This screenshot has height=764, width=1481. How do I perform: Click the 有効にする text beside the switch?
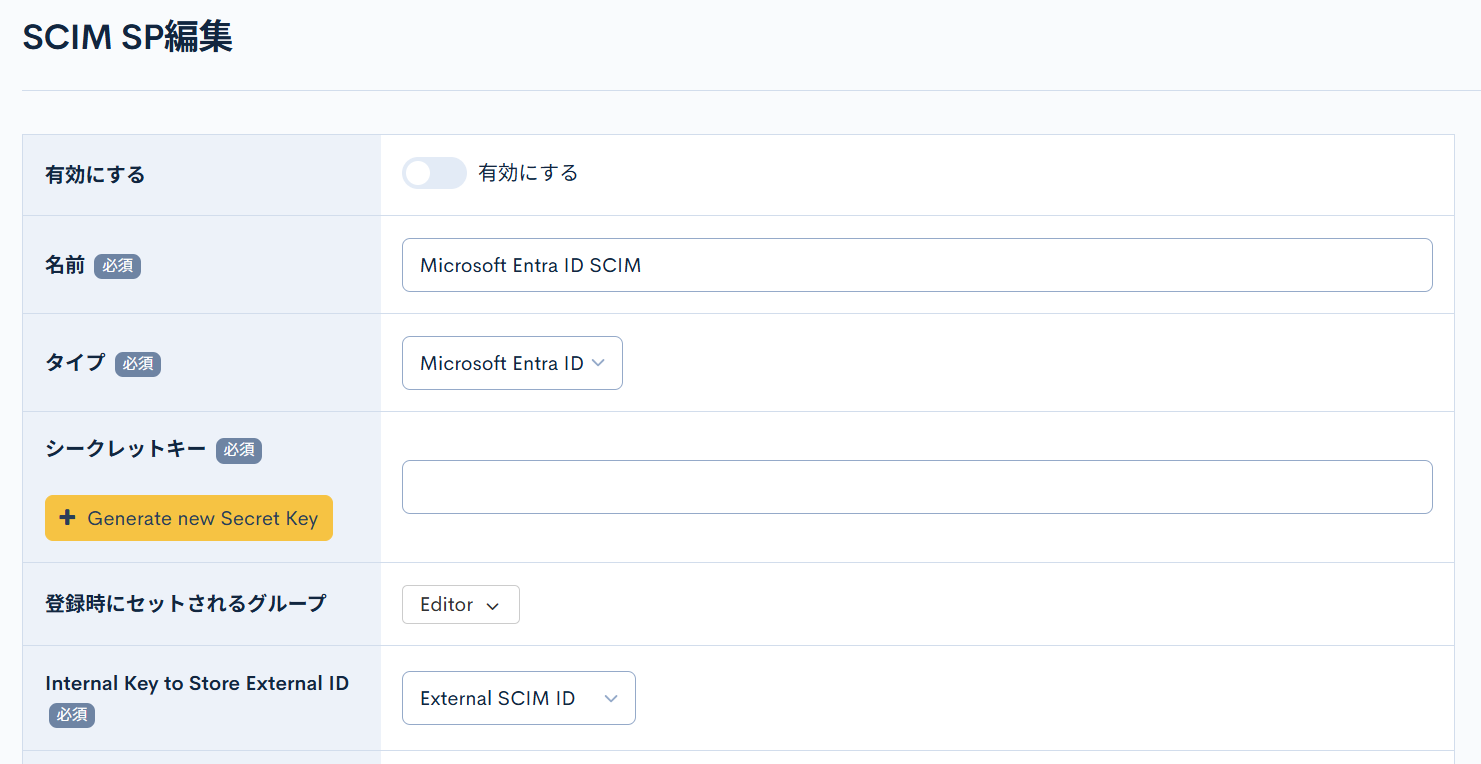[528, 173]
